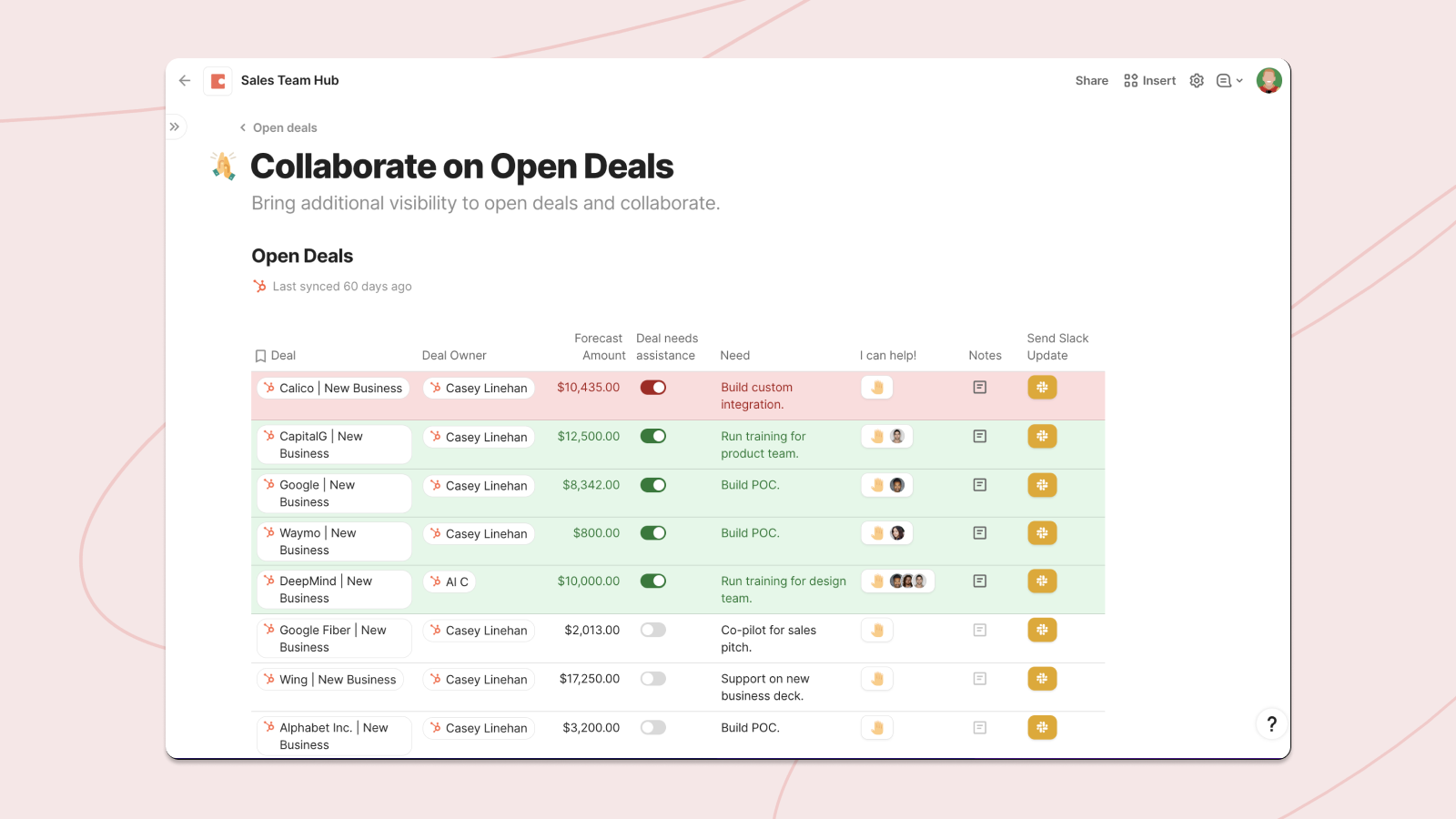Viewport: 1456px width, 819px height.
Task: Raise a hand to help on Google Fiber deal
Action: pyautogui.click(x=876, y=630)
